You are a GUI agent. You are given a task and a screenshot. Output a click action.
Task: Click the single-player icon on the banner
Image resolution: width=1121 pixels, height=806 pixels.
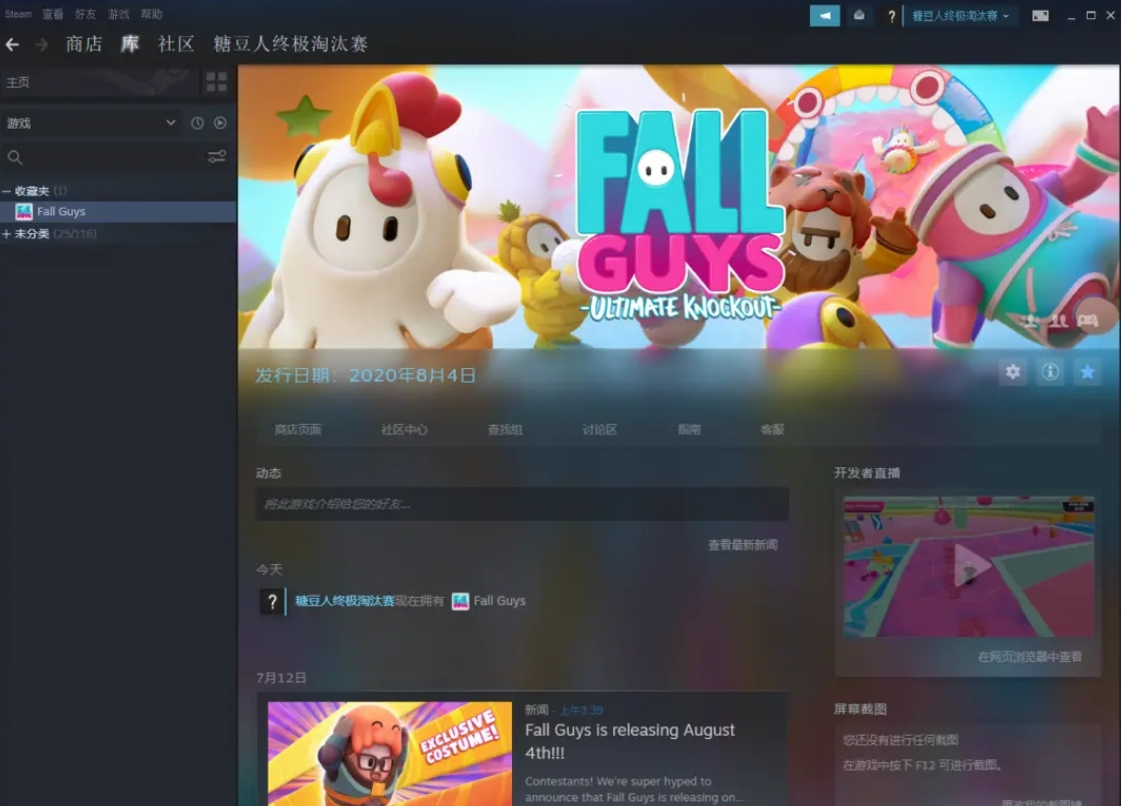(1030, 320)
